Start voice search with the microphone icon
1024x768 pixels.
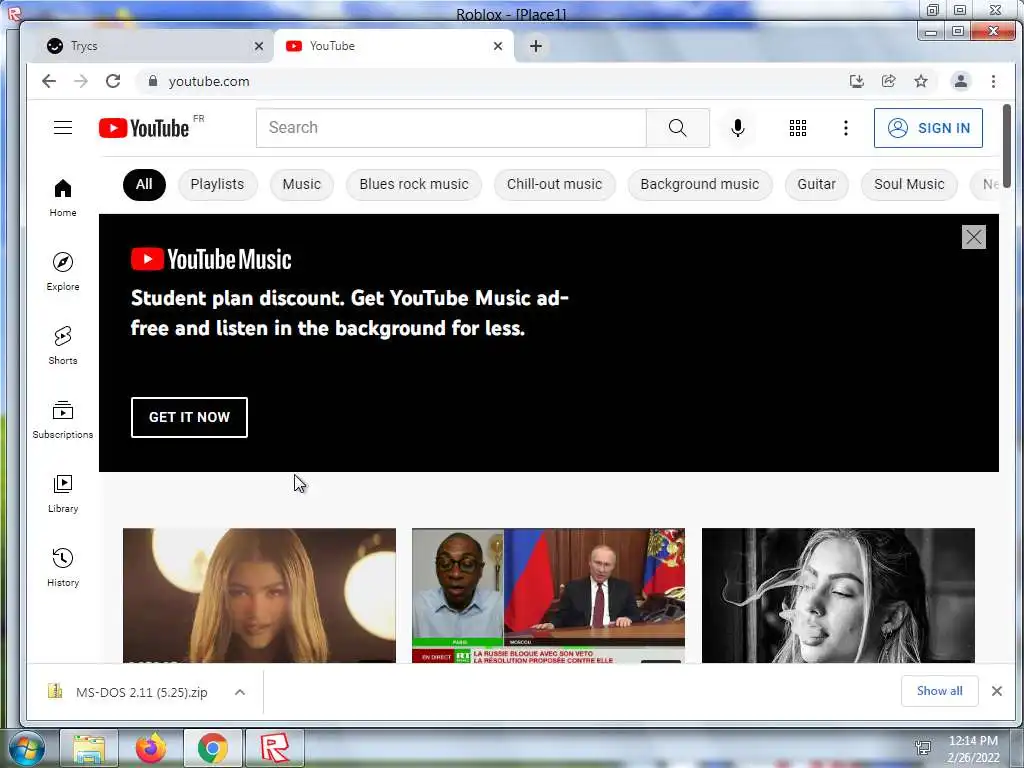coord(738,128)
